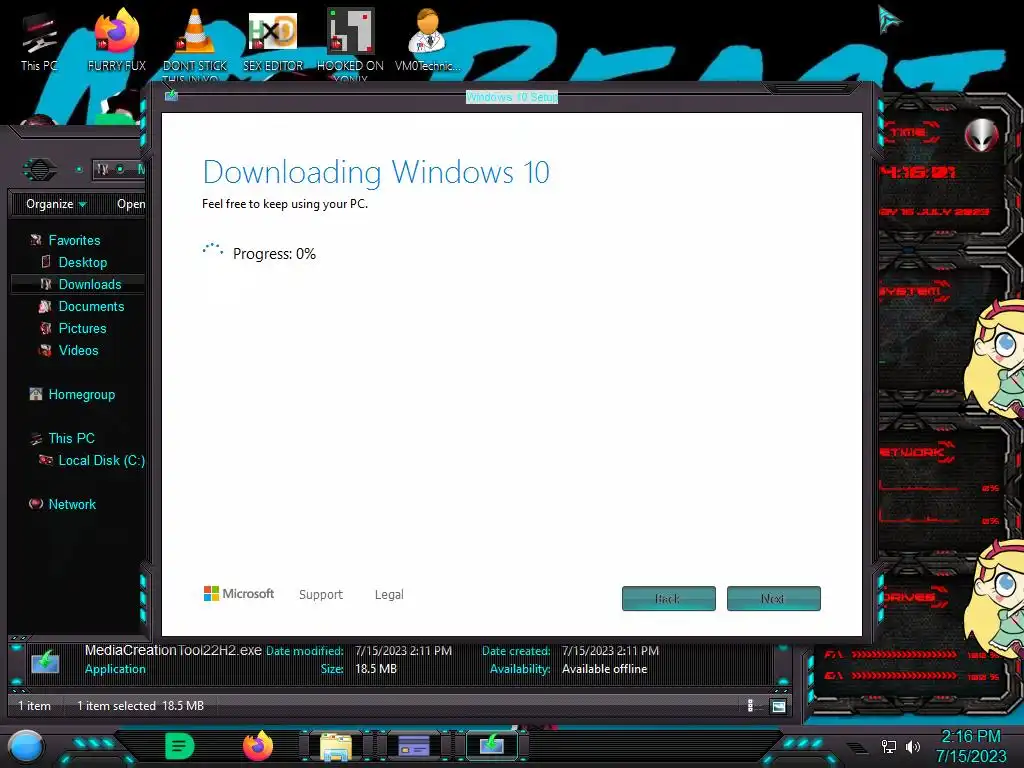
Task: Open the This PC desktop icon
Action: pos(39,42)
